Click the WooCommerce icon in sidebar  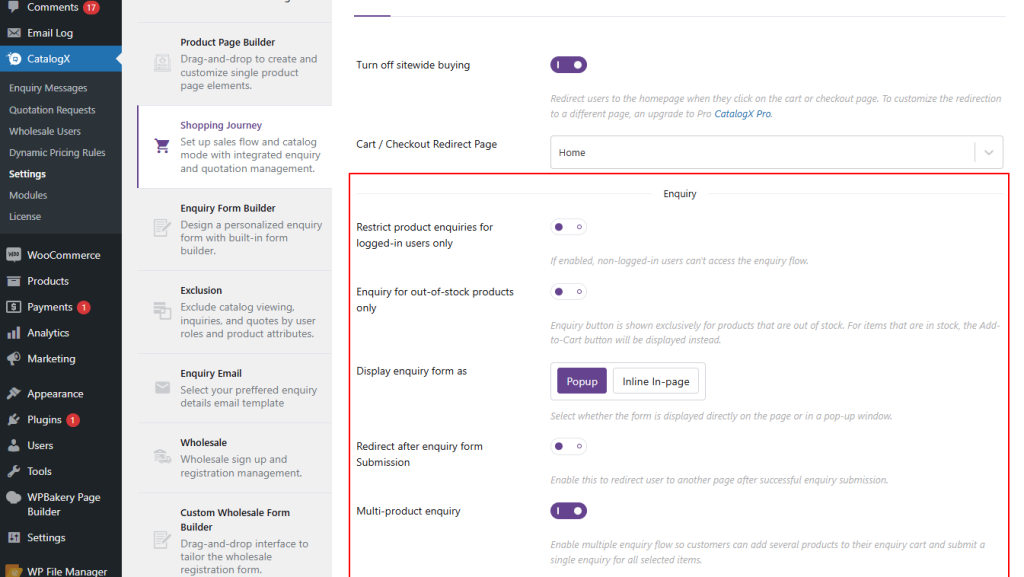click(13, 255)
